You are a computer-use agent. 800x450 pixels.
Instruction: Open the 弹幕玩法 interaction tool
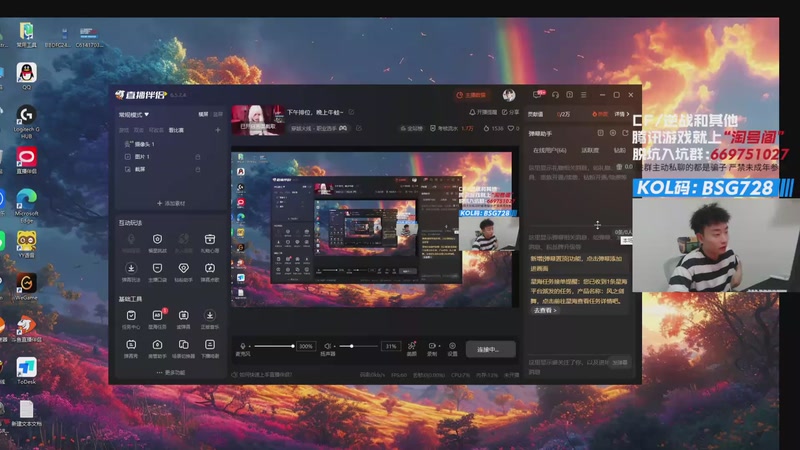pyautogui.click(x=131, y=271)
